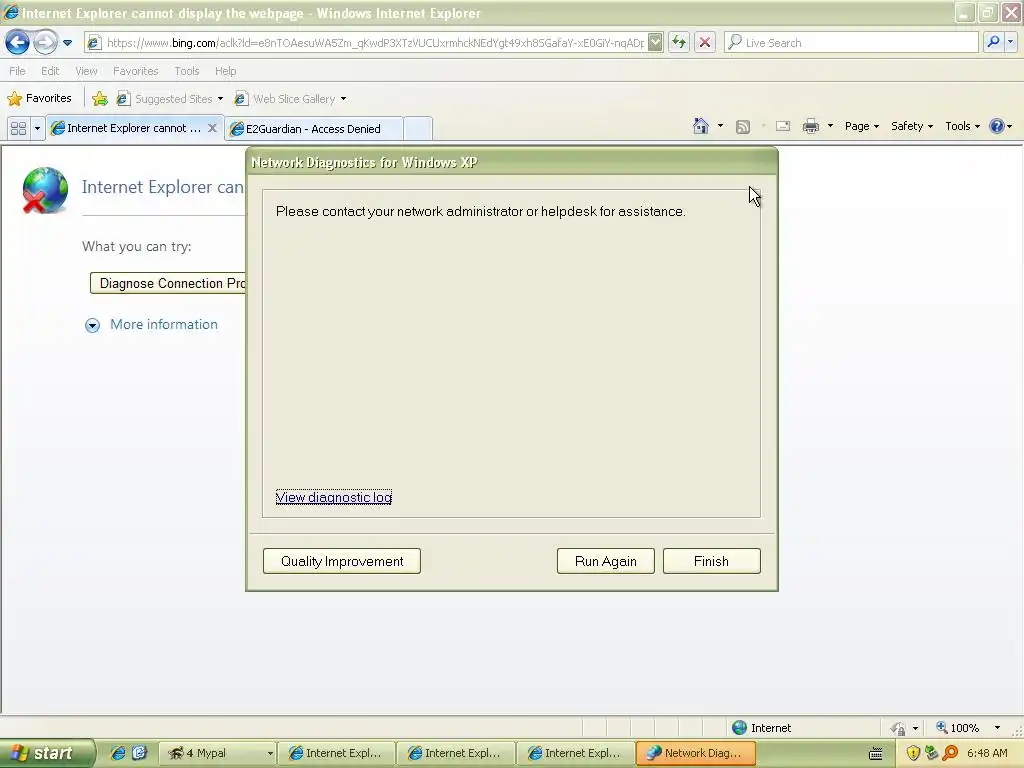The image size is (1024, 768).
Task: Expand the address bar dropdown arrow
Action: coord(655,43)
